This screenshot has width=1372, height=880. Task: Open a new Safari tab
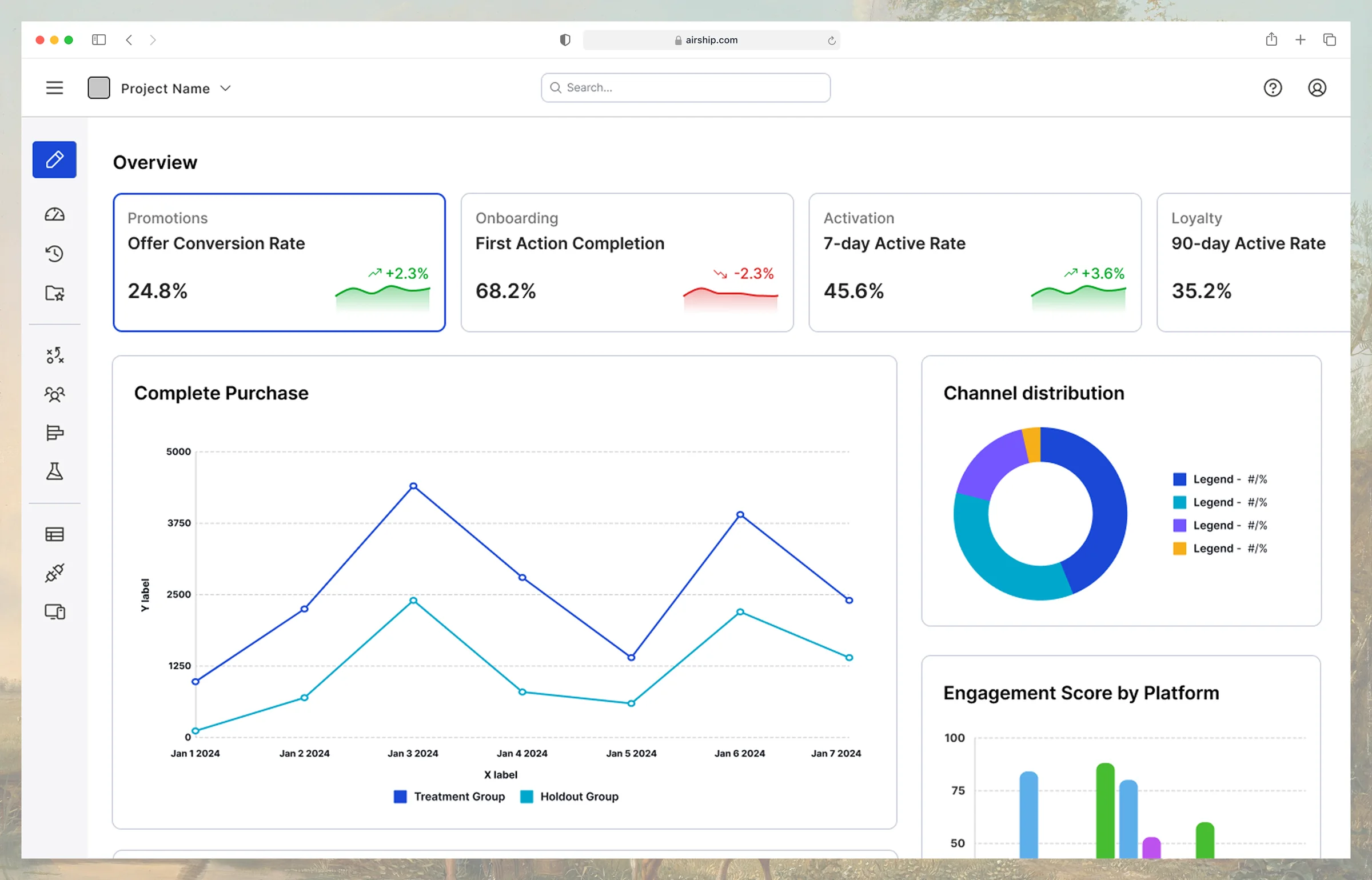1300,39
